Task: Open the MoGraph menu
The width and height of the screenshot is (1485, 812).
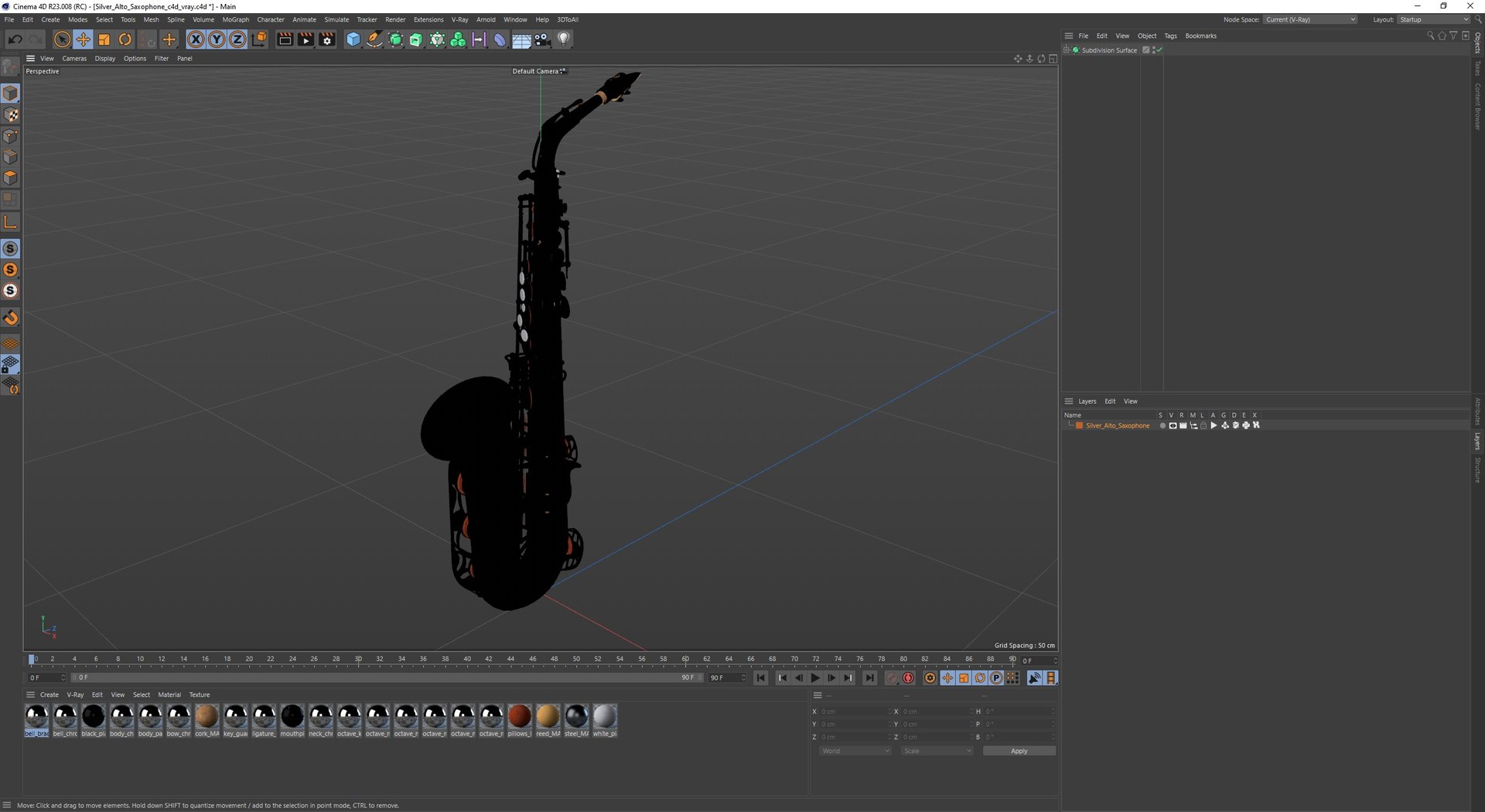Action: click(x=236, y=19)
